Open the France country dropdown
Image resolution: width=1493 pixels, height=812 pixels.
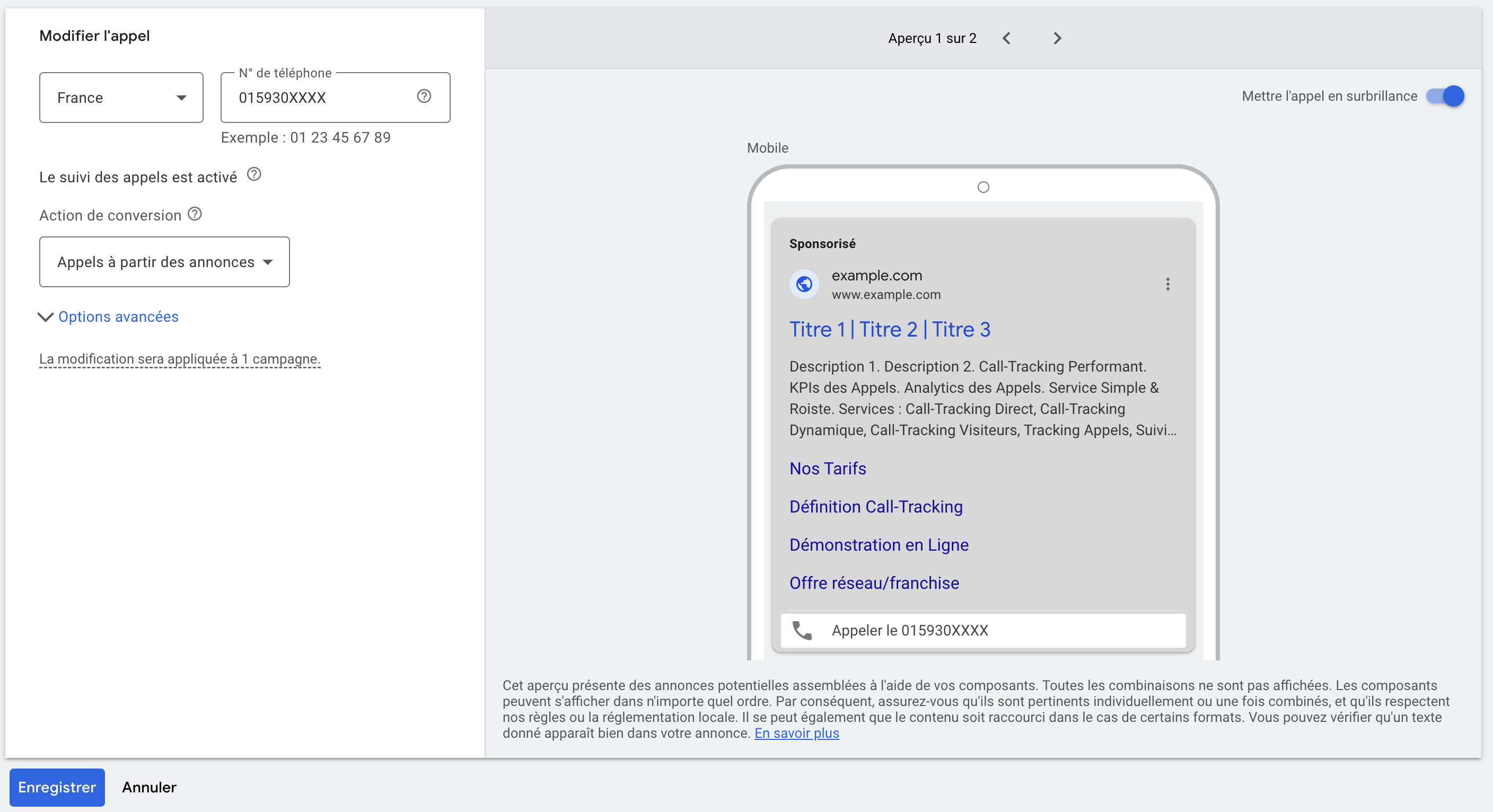pyautogui.click(x=121, y=98)
